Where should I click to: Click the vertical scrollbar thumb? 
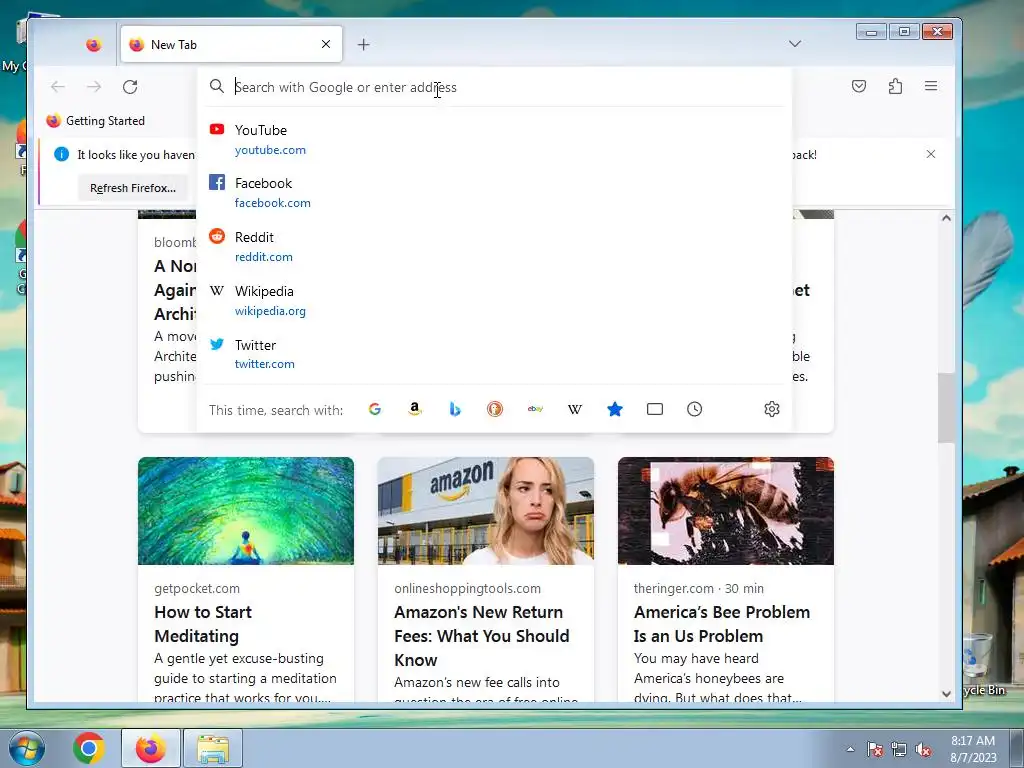point(946,408)
